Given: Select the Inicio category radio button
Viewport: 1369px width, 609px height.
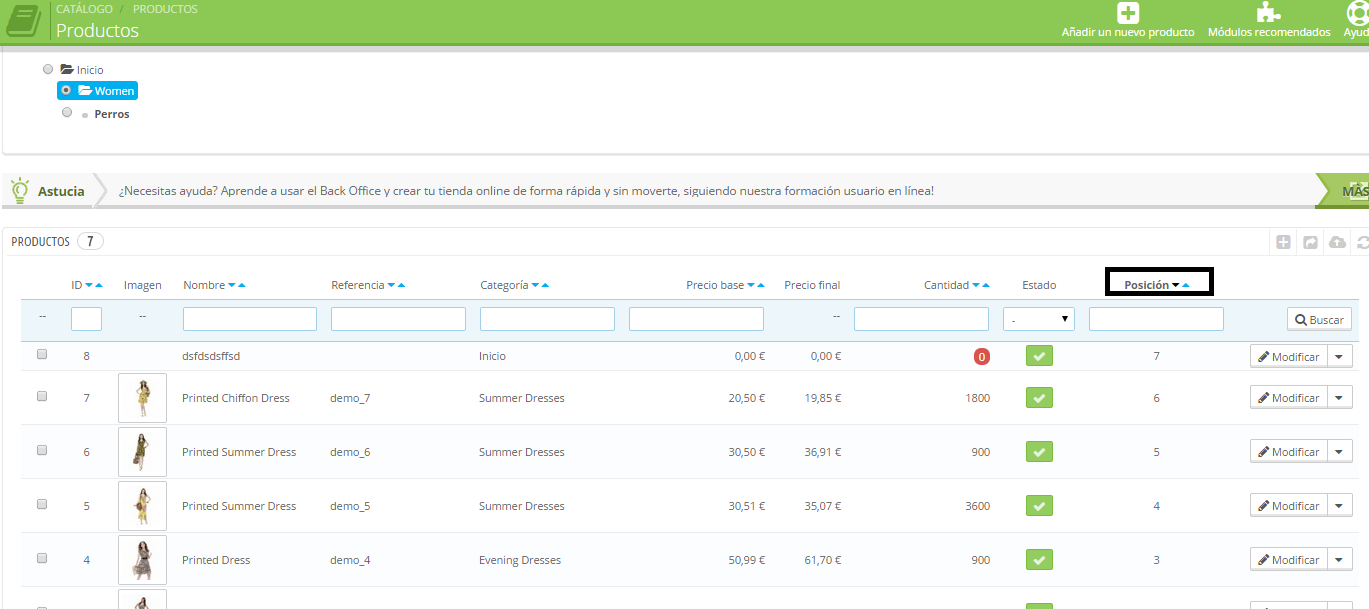Looking at the screenshot, I should point(48,69).
